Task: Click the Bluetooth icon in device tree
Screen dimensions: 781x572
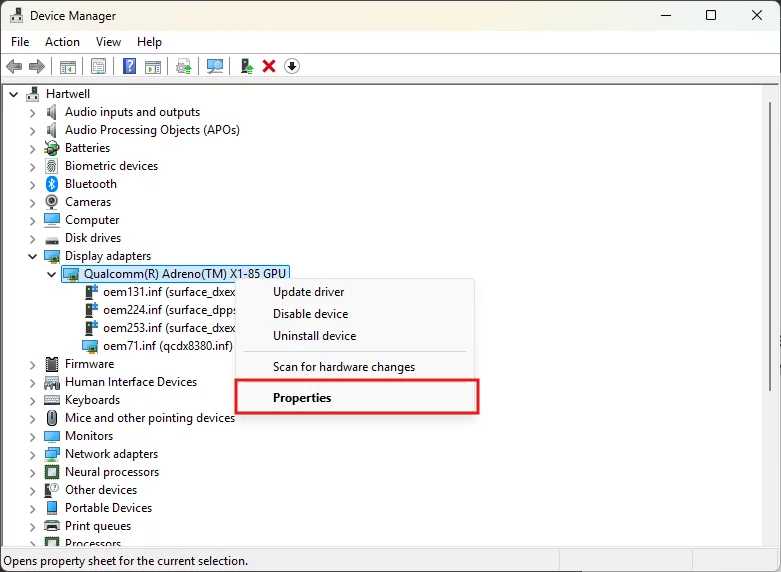Action: coord(53,184)
